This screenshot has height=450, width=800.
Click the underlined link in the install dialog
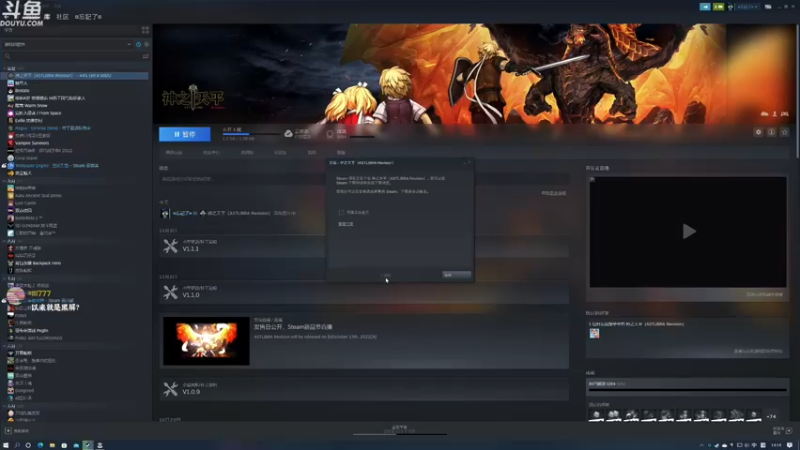pyautogui.click(x=345, y=224)
